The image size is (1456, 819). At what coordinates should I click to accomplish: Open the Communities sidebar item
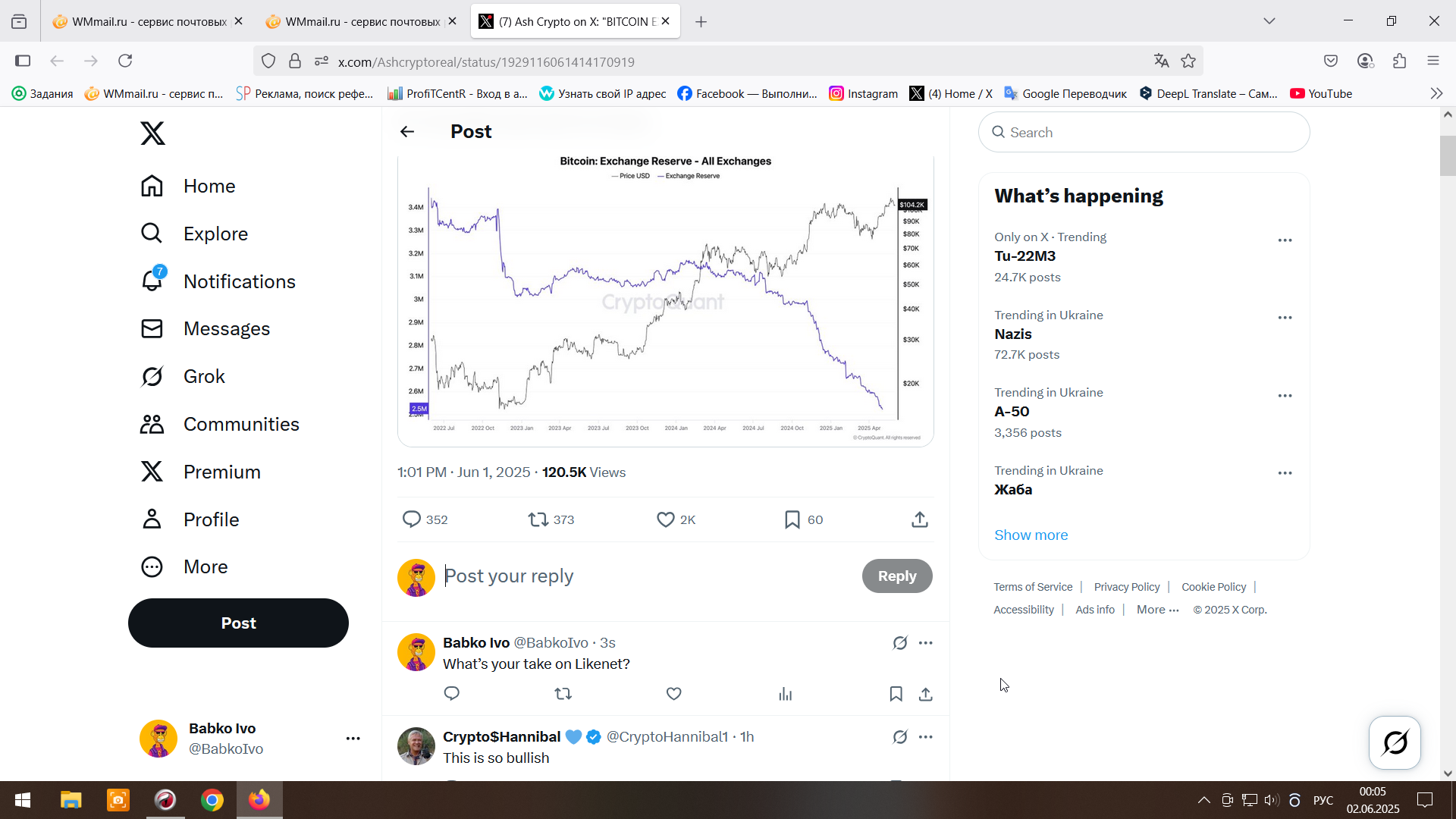click(220, 424)
